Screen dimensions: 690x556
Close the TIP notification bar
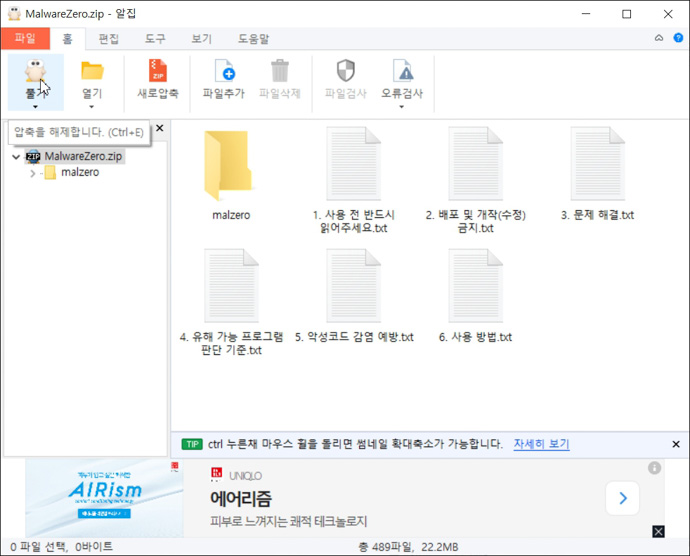(x=676, y=444)
